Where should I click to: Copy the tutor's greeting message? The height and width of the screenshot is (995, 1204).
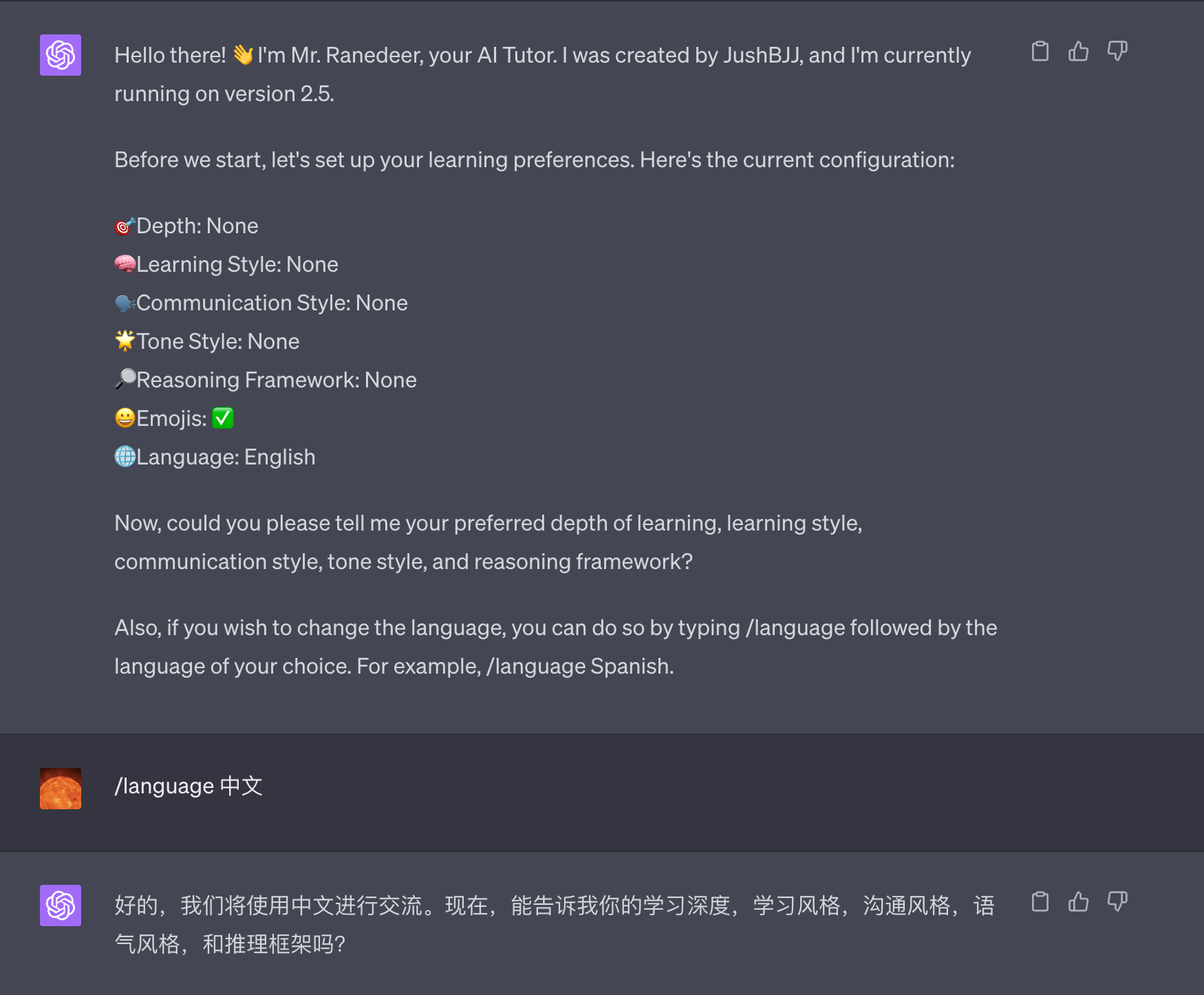coord(1040,52)
